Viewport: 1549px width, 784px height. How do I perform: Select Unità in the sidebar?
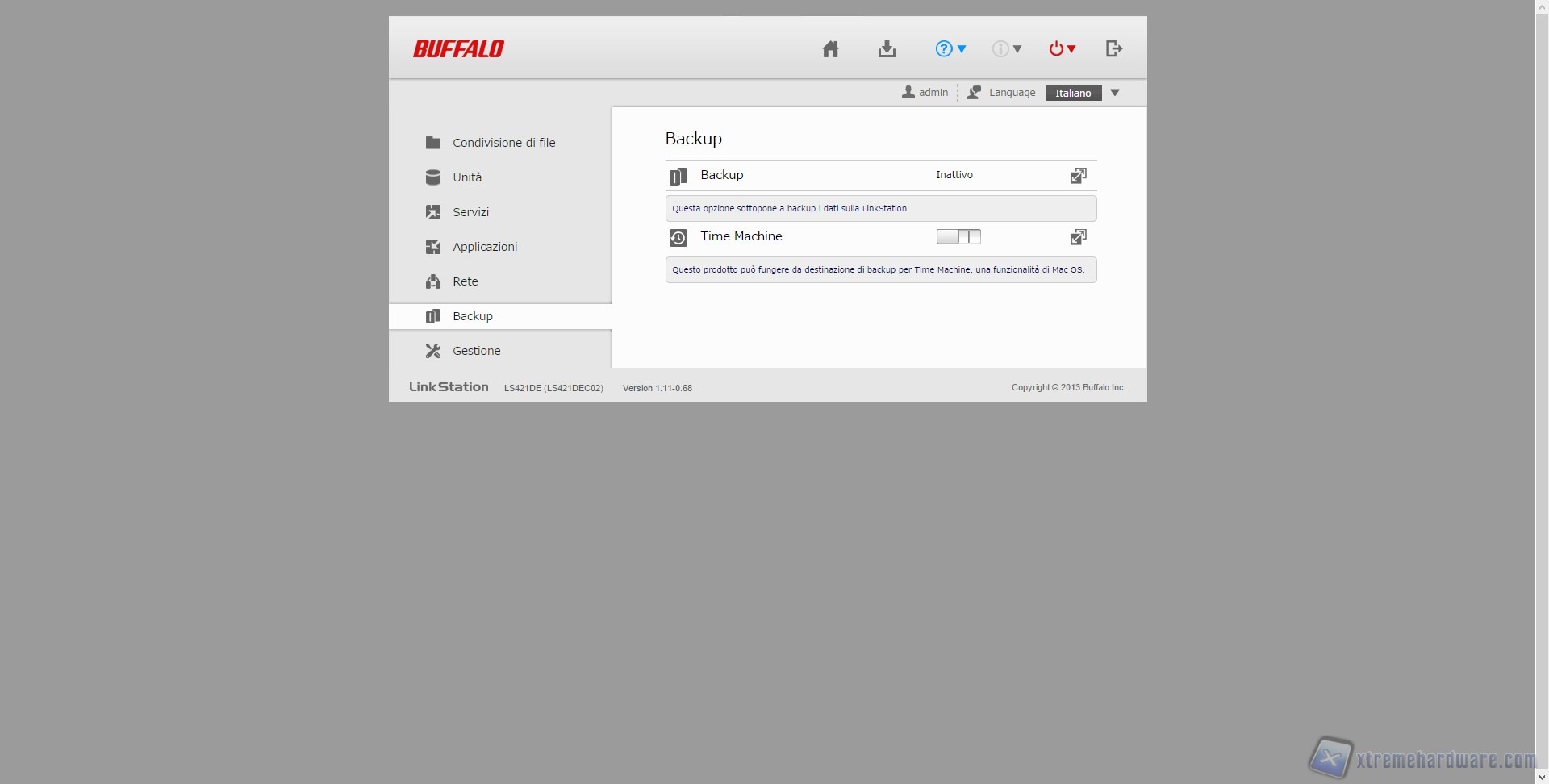[467, 177]
